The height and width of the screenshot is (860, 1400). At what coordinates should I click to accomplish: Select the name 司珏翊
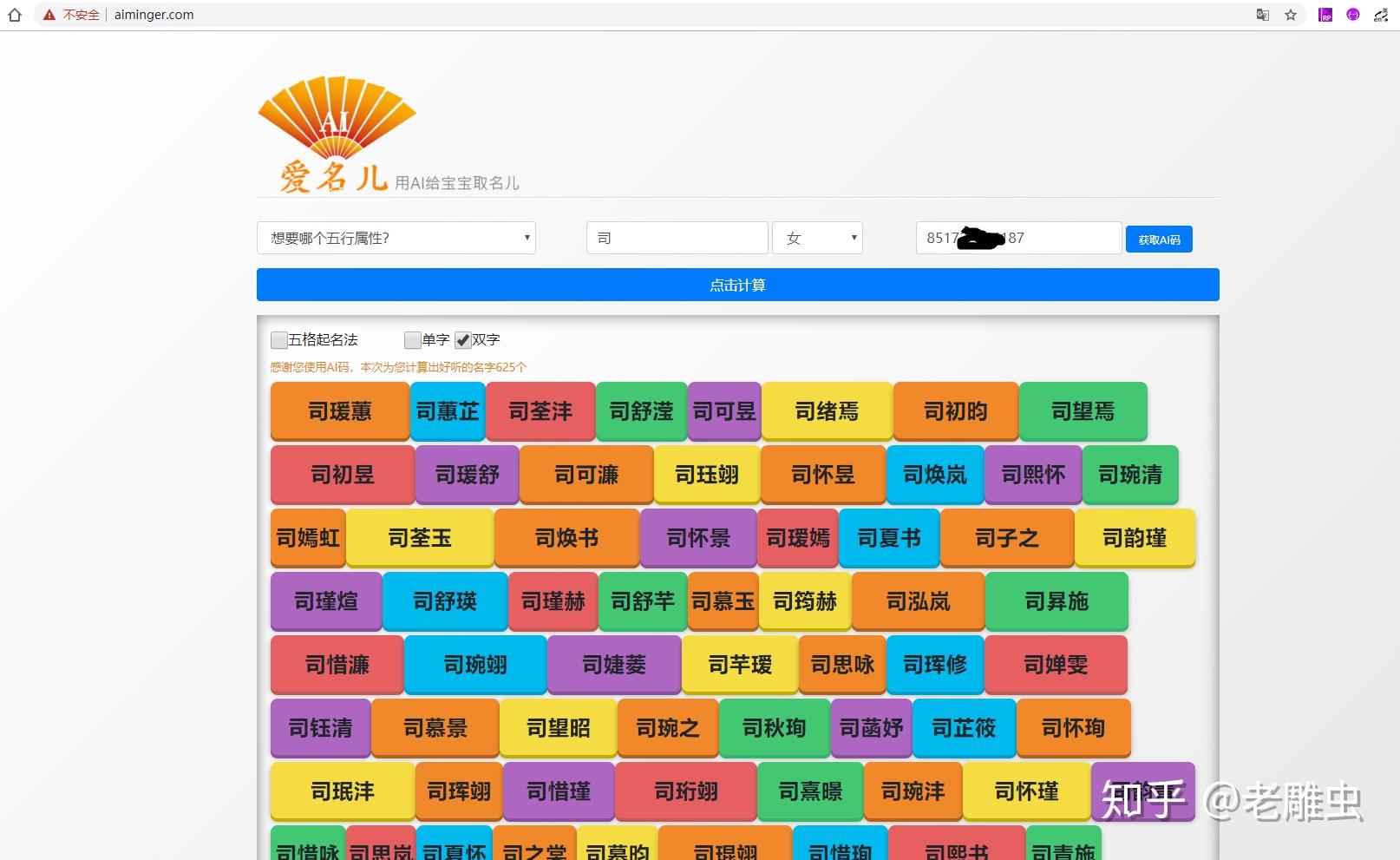tap(707, 475)
